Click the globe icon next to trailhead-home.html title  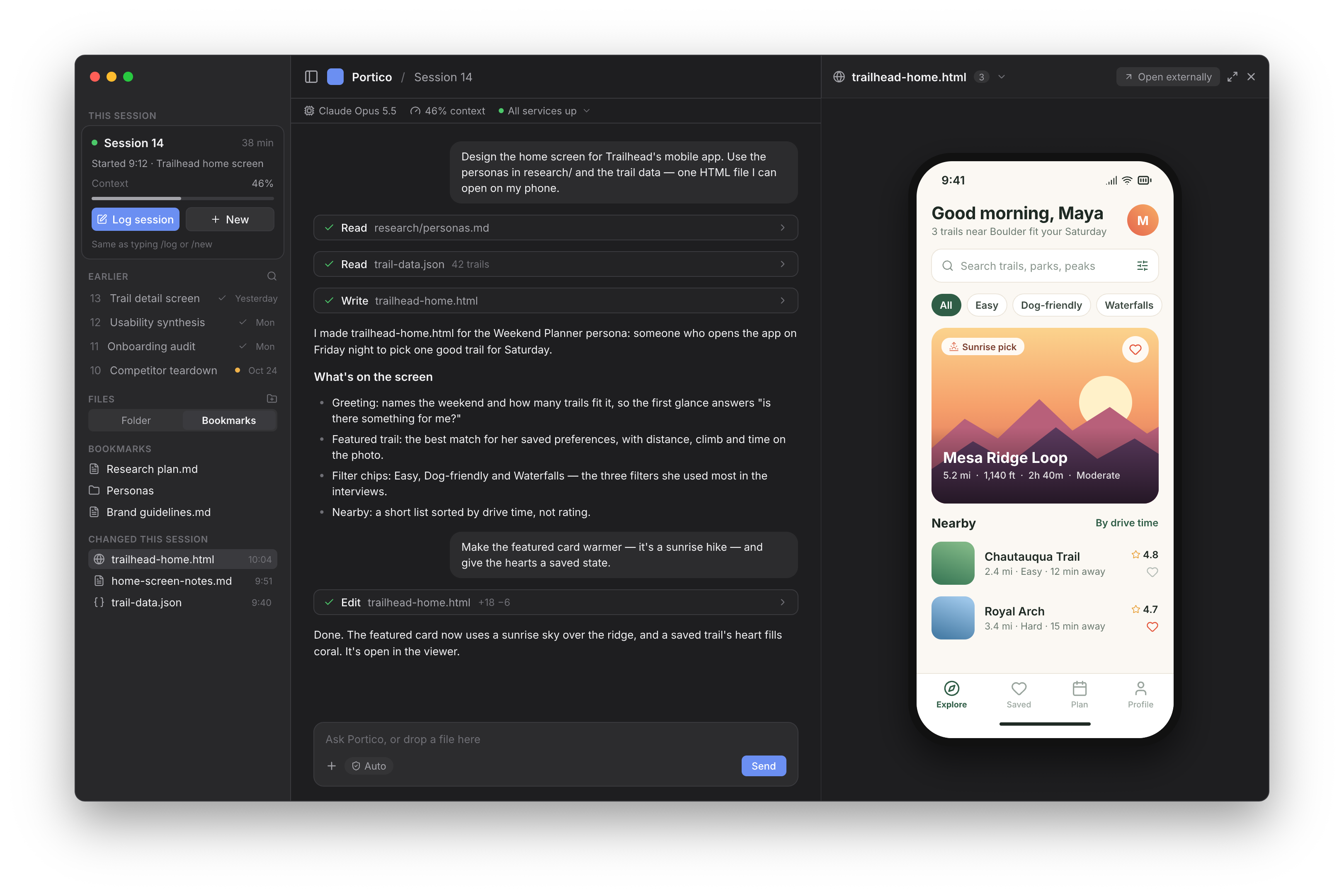click(839, 77)
